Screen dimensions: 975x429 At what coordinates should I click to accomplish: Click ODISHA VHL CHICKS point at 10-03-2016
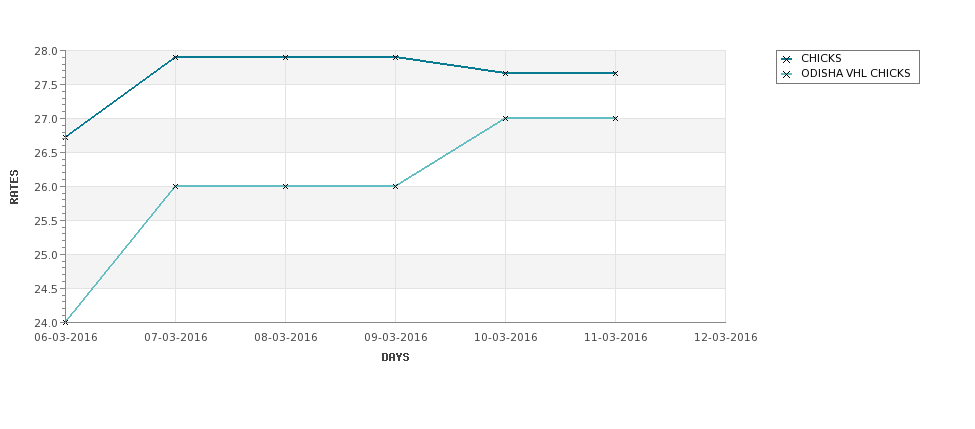[x=506, y=118]
